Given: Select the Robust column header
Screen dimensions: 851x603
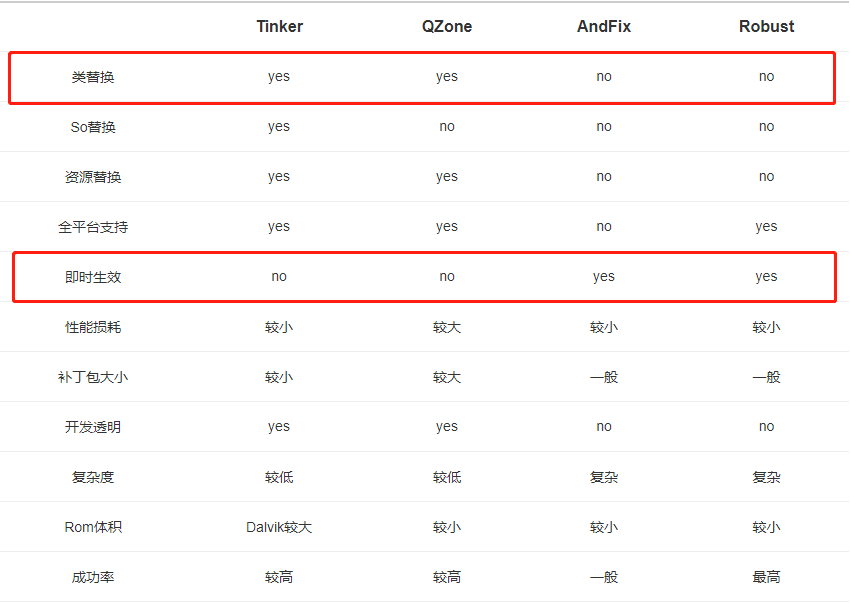Looking at the screenshot, I should [766, 27].
